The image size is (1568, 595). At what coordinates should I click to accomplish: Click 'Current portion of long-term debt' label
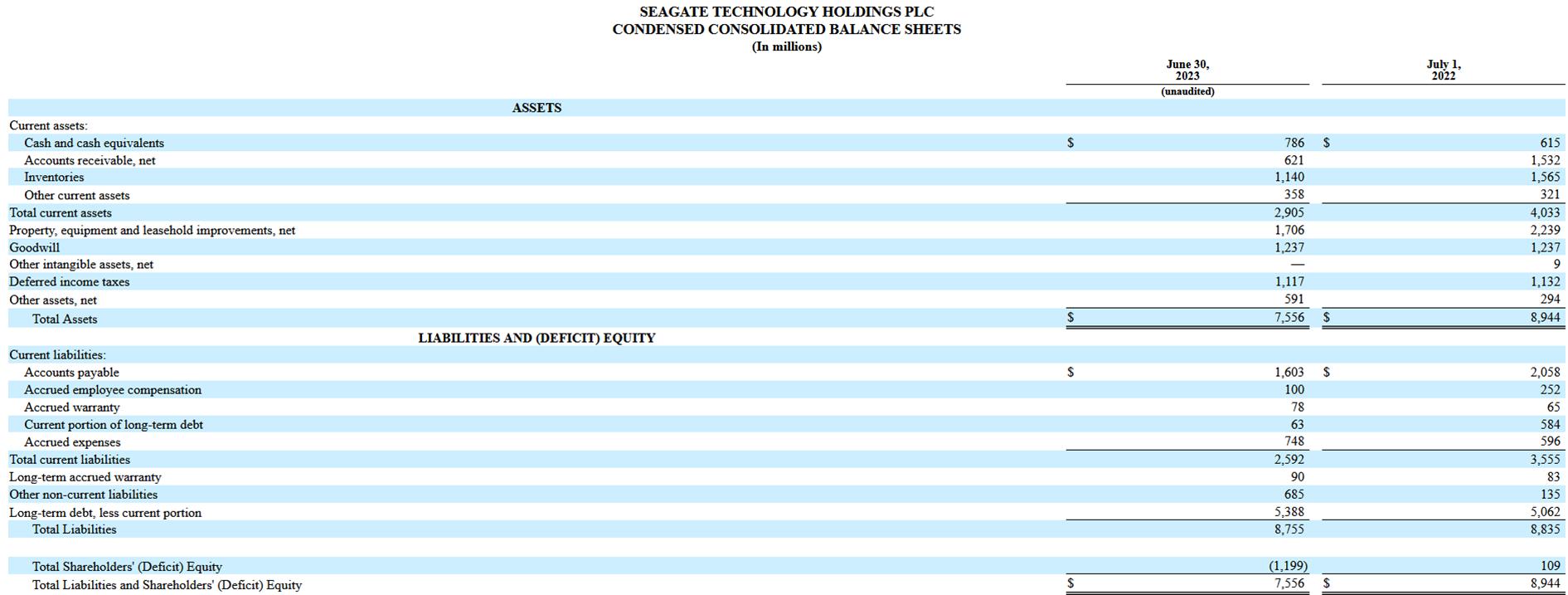[114, 424]
